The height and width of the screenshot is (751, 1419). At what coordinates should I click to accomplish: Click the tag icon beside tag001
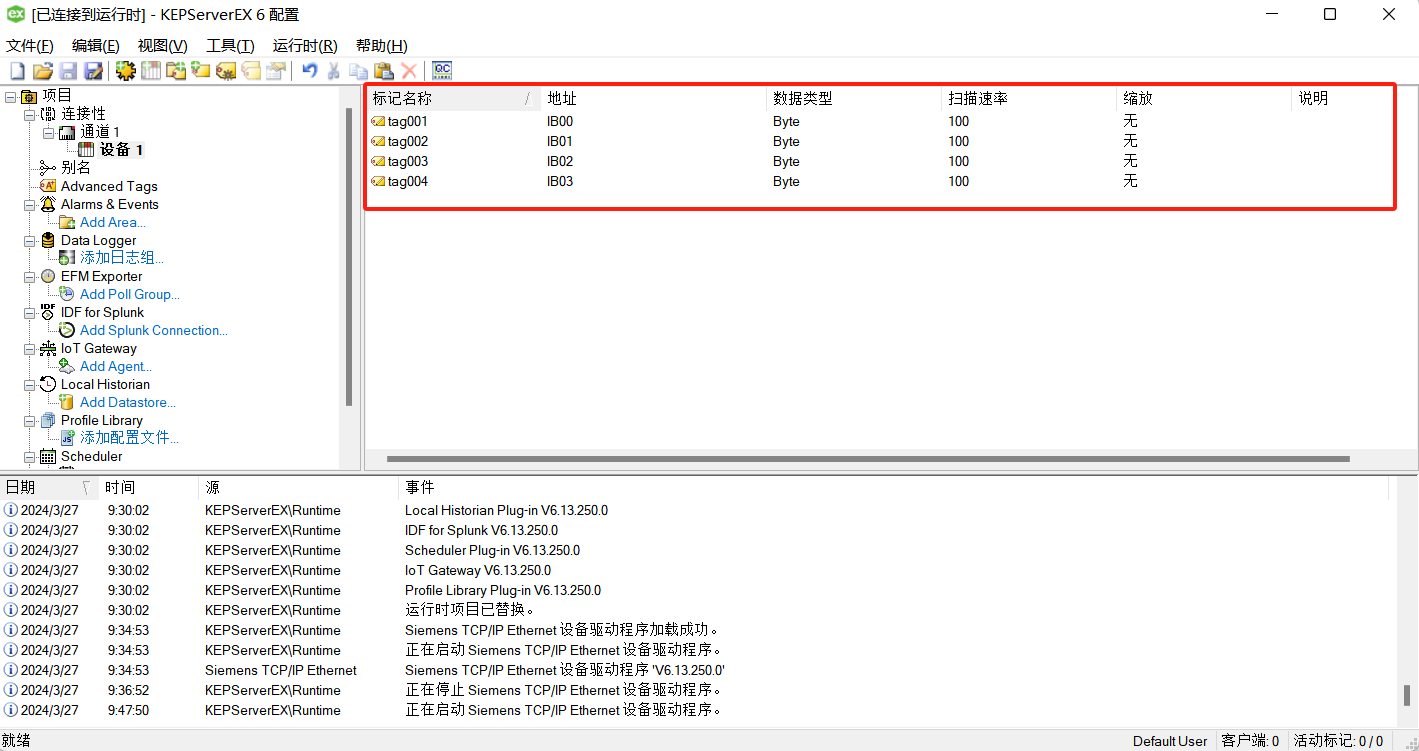[x=378, y=121]
